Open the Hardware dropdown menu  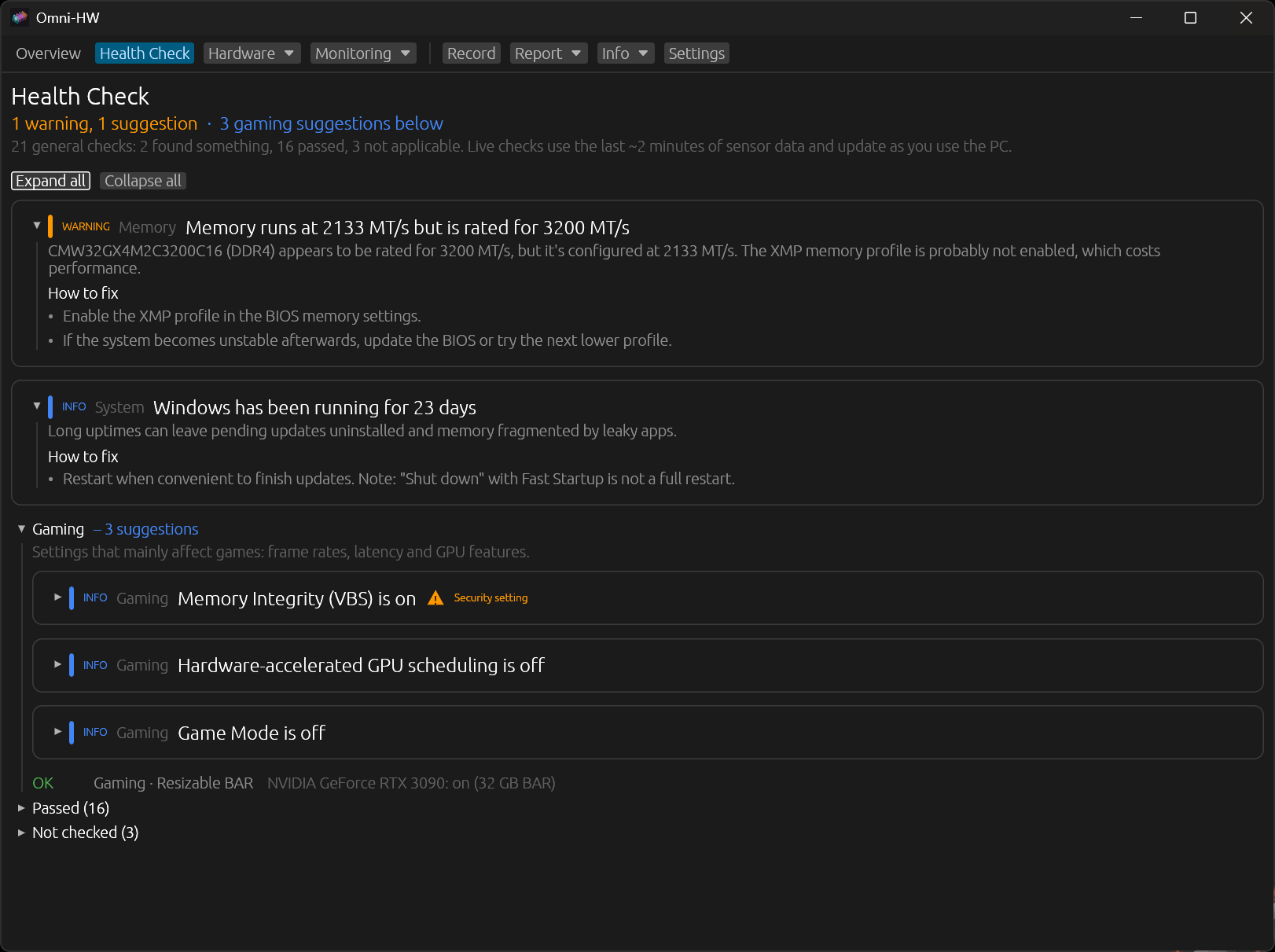click(252, 53)
